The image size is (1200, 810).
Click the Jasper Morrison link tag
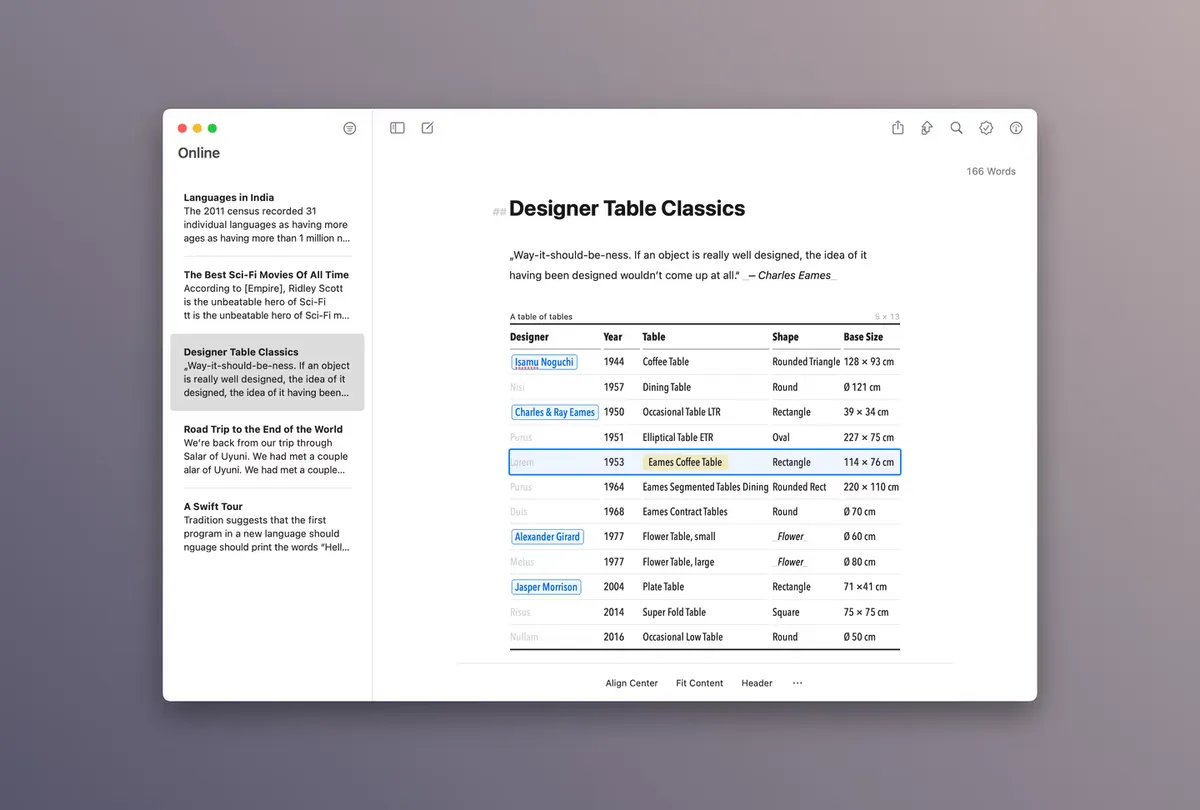pyautogui.click(x=546, y=587)
